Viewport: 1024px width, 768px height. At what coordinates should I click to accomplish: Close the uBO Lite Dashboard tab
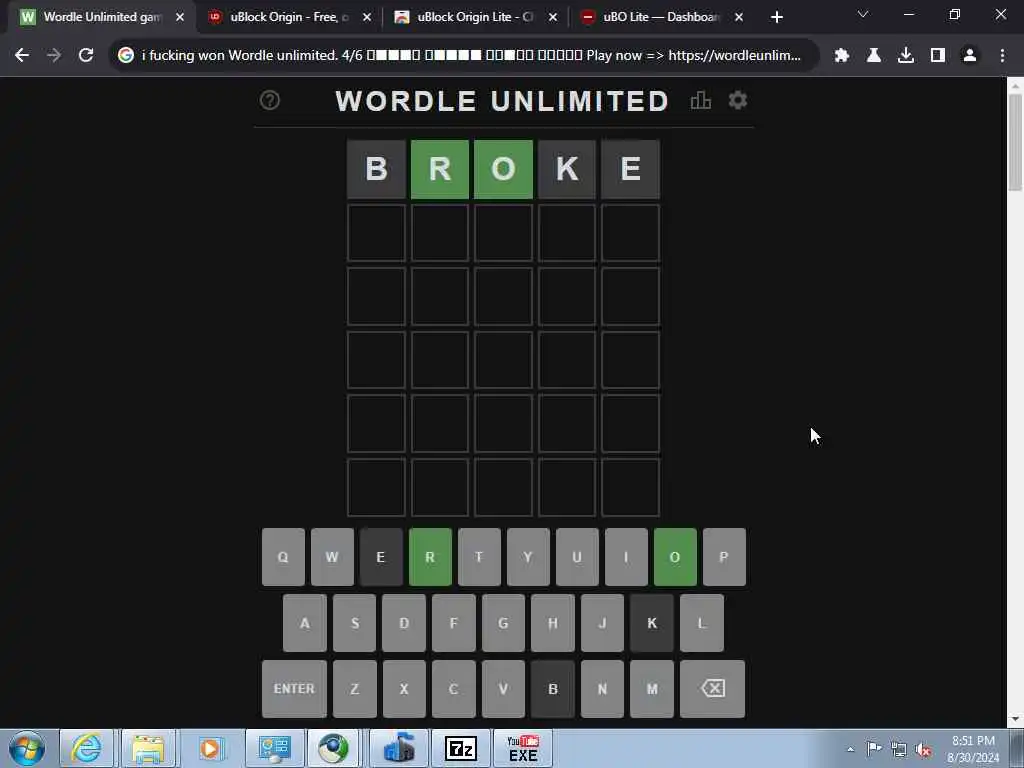coord(739,17)
